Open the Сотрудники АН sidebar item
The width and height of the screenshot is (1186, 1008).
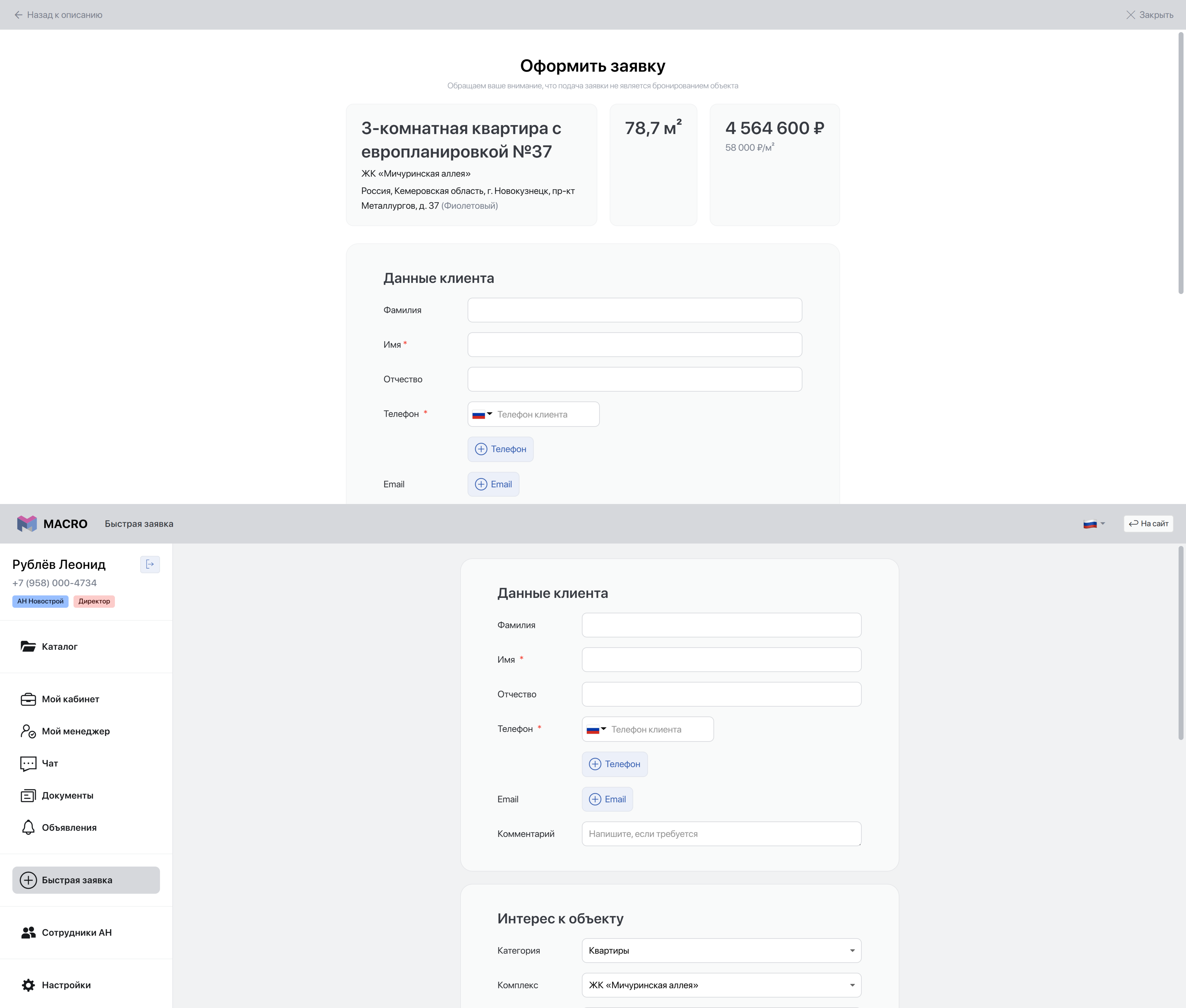pyautogui.click(x=77, y=933)
